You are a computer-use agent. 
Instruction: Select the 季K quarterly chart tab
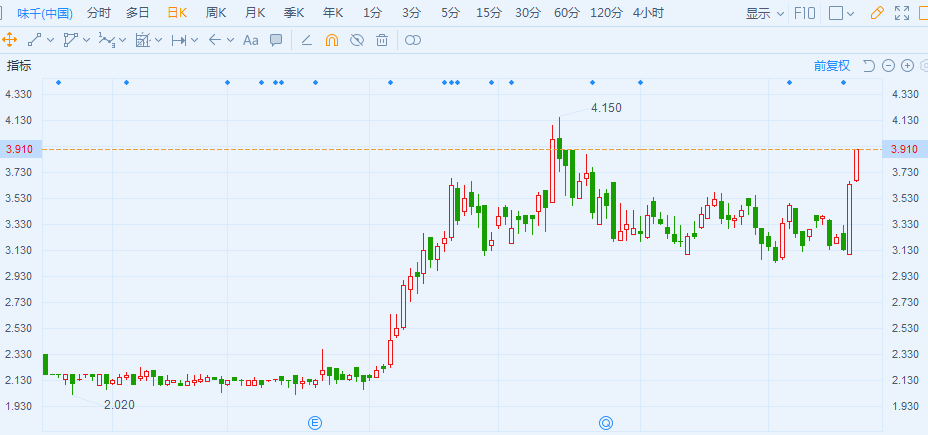[294, 13]
